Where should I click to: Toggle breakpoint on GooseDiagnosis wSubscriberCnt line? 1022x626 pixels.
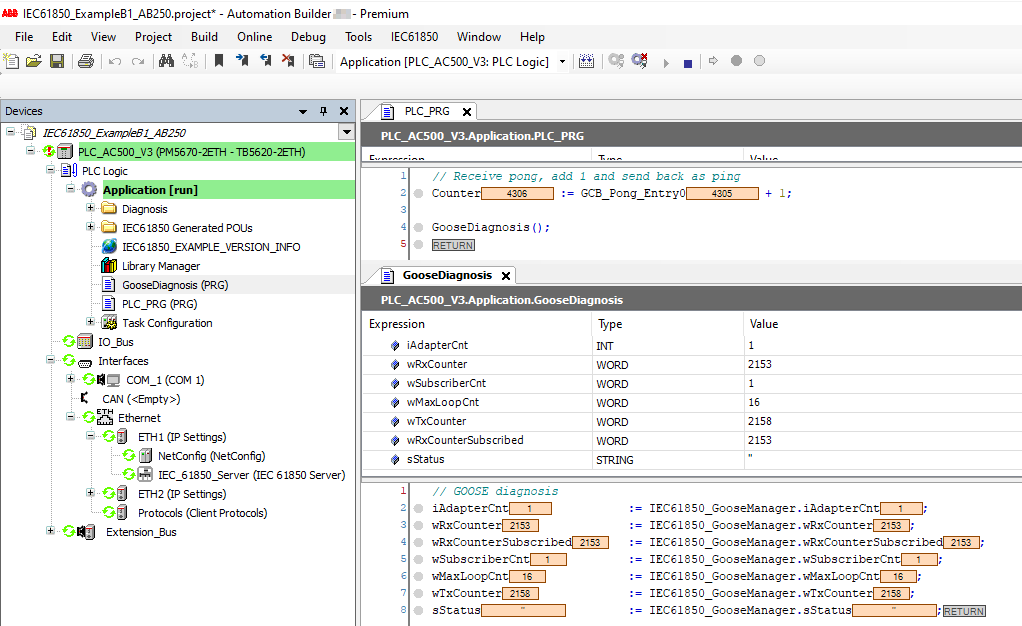(x=418, y=560)
